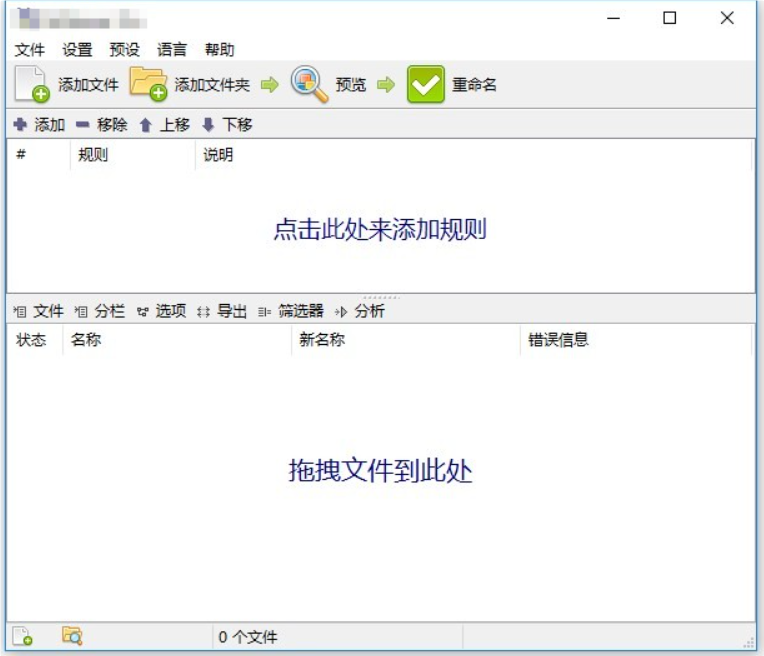Open the 预设 menu
Viewport: 764px width, 656px height.
pyautogui.click(x=125, y=50)
